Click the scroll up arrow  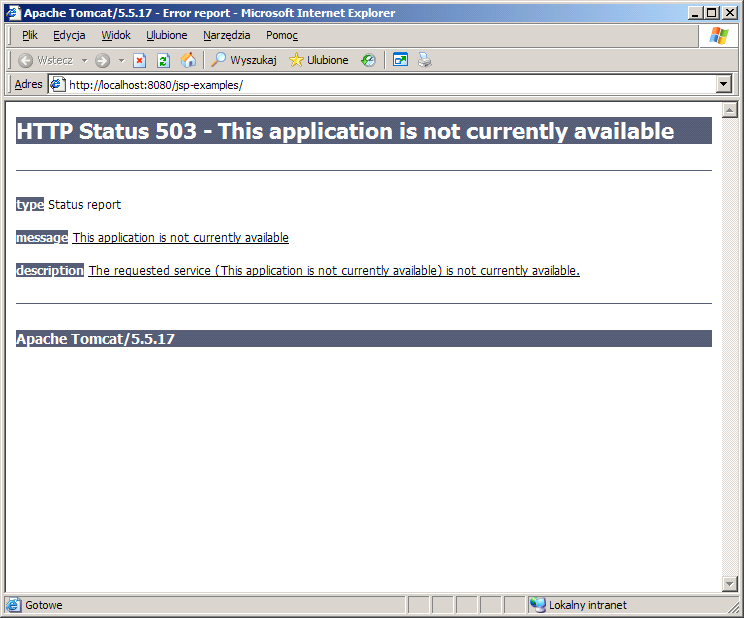[x=729, y=110]
